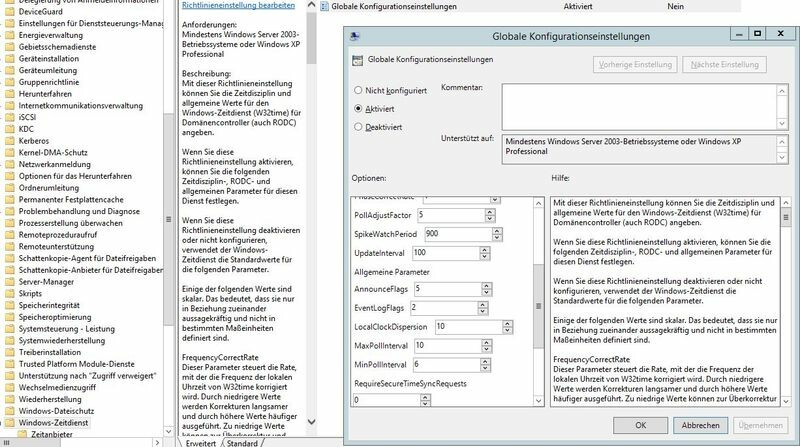
Task: Open the Treiberinstallation folder icon
Action: (x=9, y=352)
